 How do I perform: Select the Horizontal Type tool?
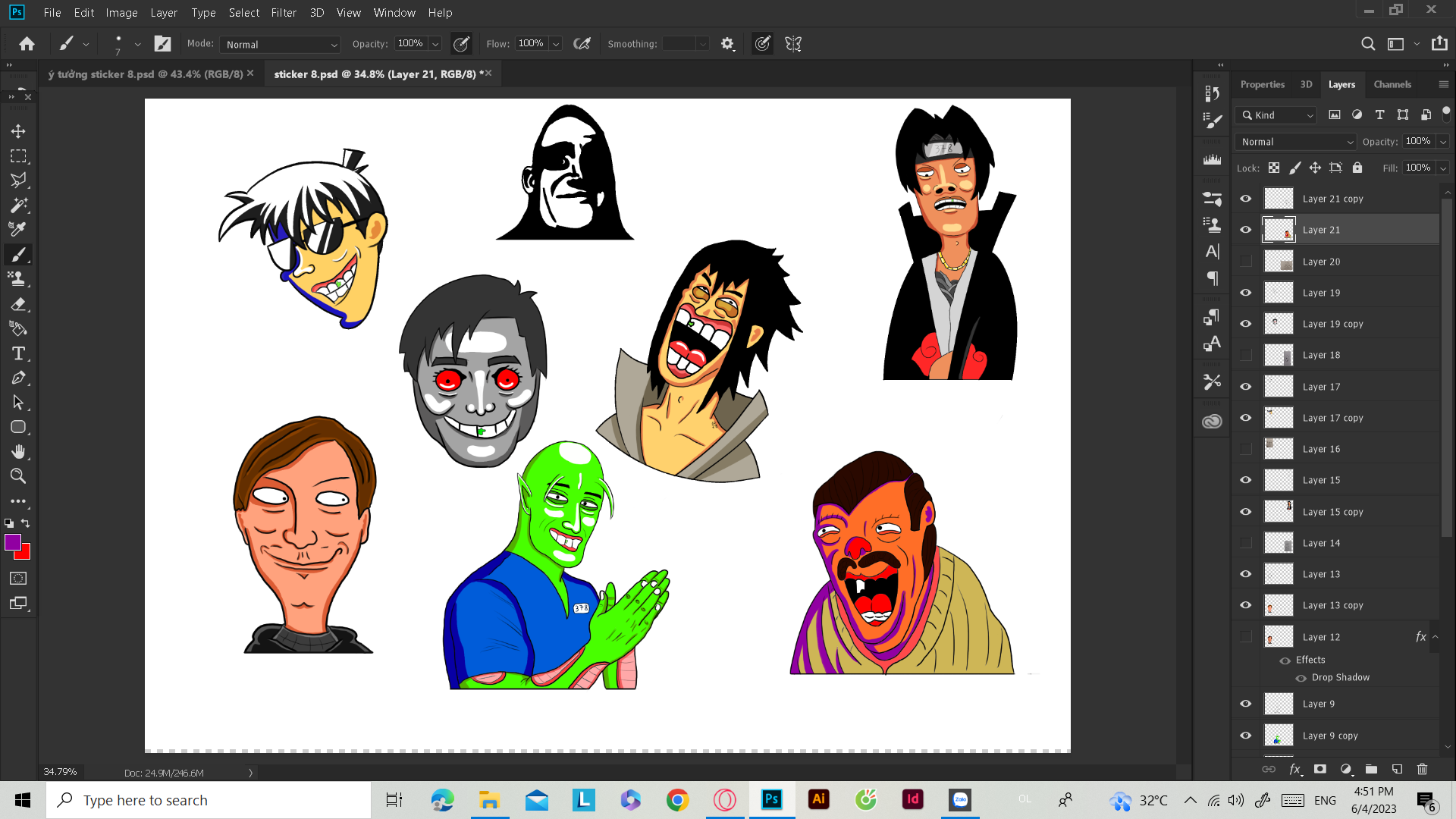(18, 353)
